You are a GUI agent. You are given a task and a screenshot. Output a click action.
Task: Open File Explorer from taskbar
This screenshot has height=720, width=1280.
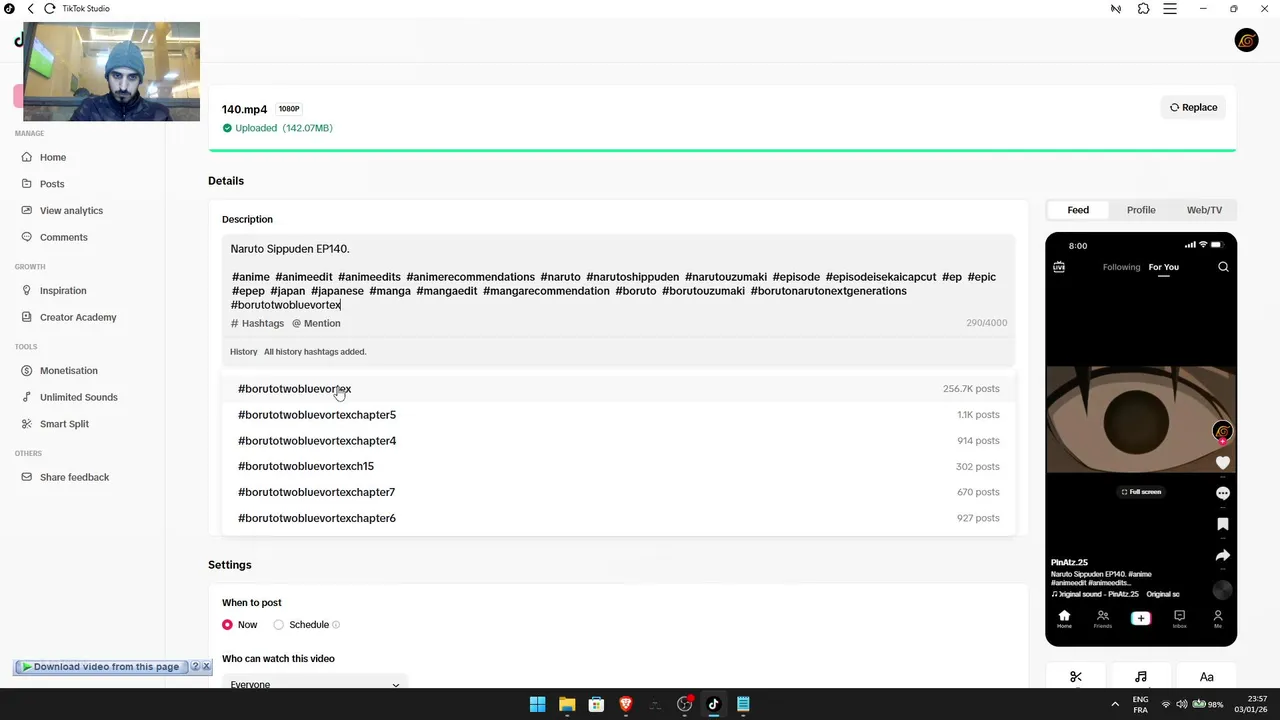tap(567, 704)
